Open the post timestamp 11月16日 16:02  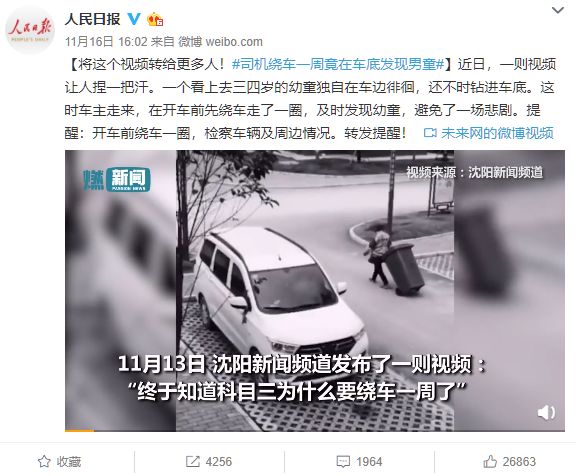pos(106,42)
